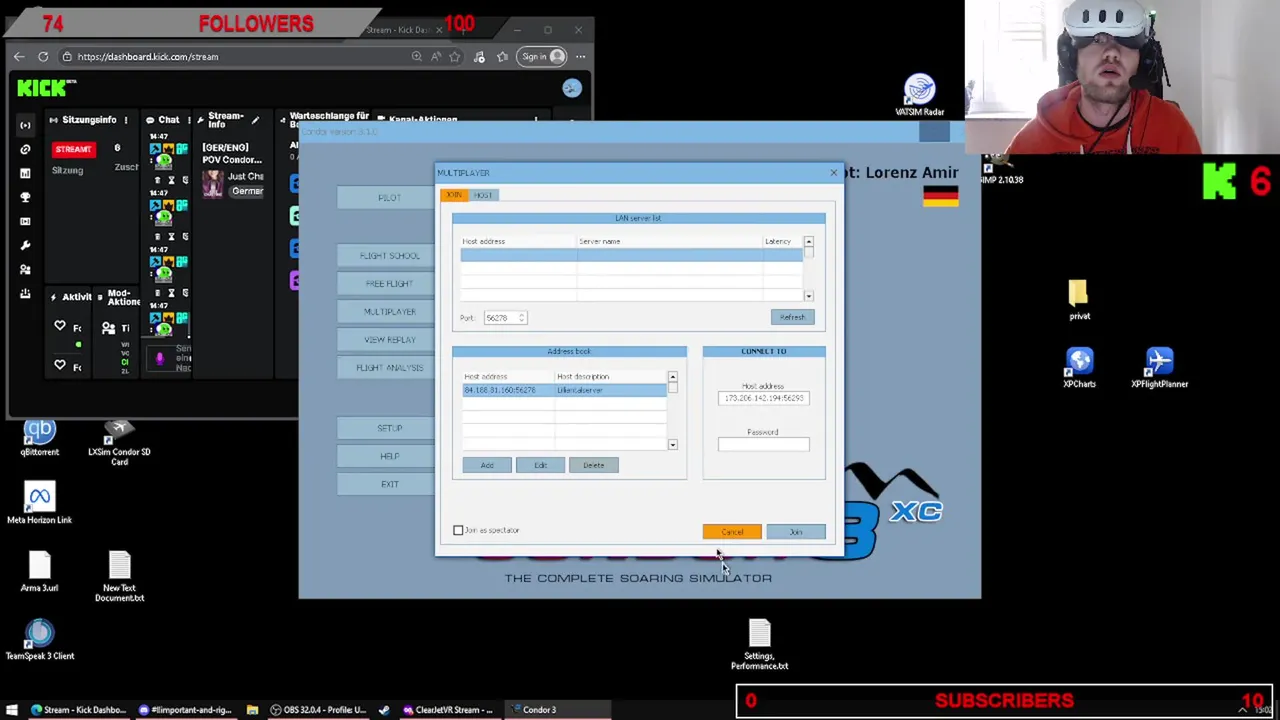
Task: Open XPFlightPlanner desktop shortcut
Action: (1159, 368)
